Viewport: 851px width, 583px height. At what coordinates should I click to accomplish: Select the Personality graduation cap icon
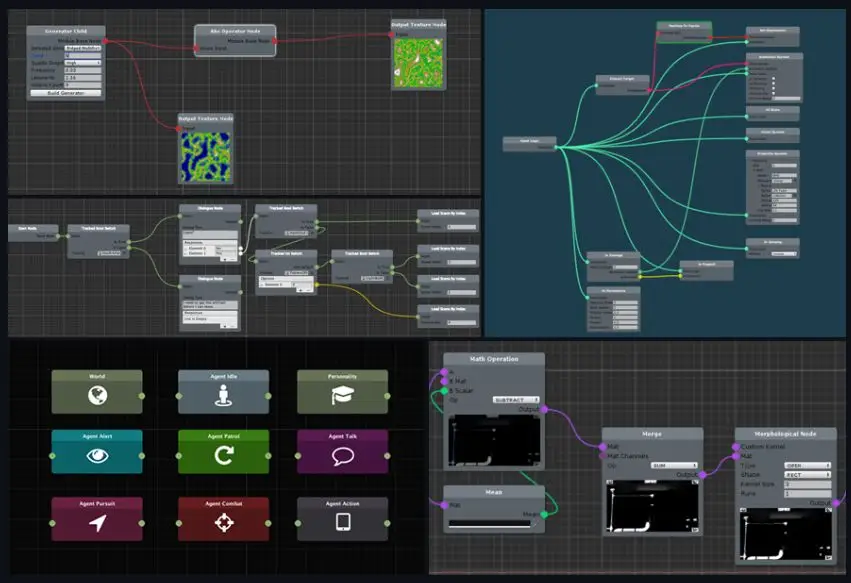point(342,395)
